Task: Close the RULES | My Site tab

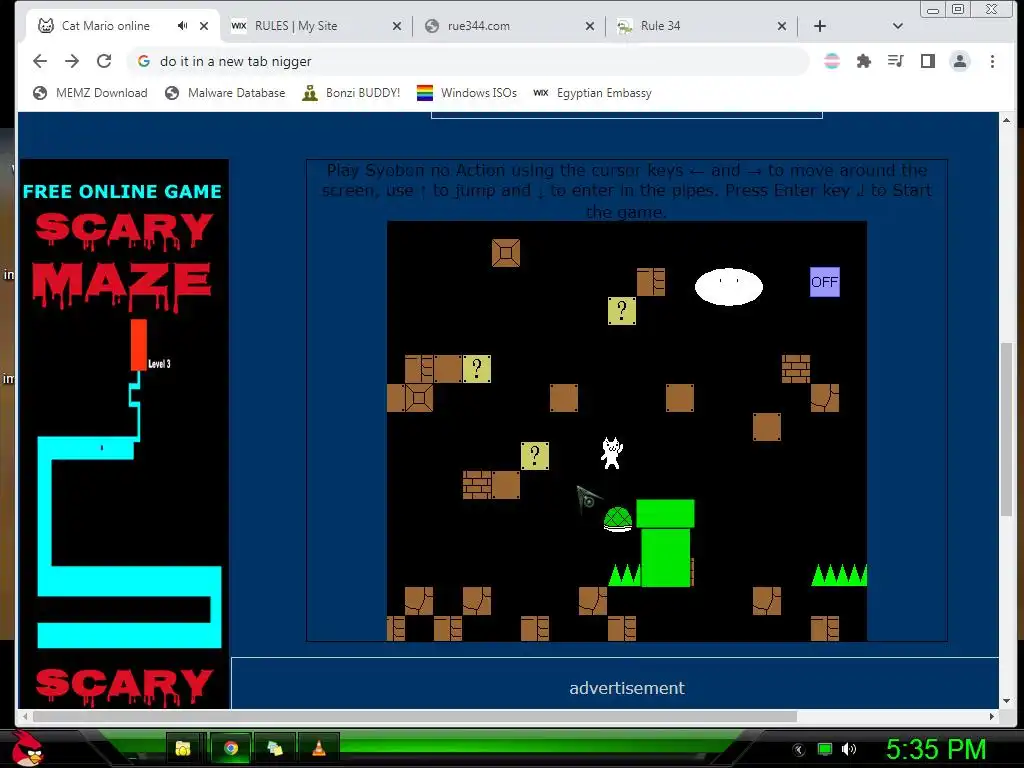Action: [396, 26]
